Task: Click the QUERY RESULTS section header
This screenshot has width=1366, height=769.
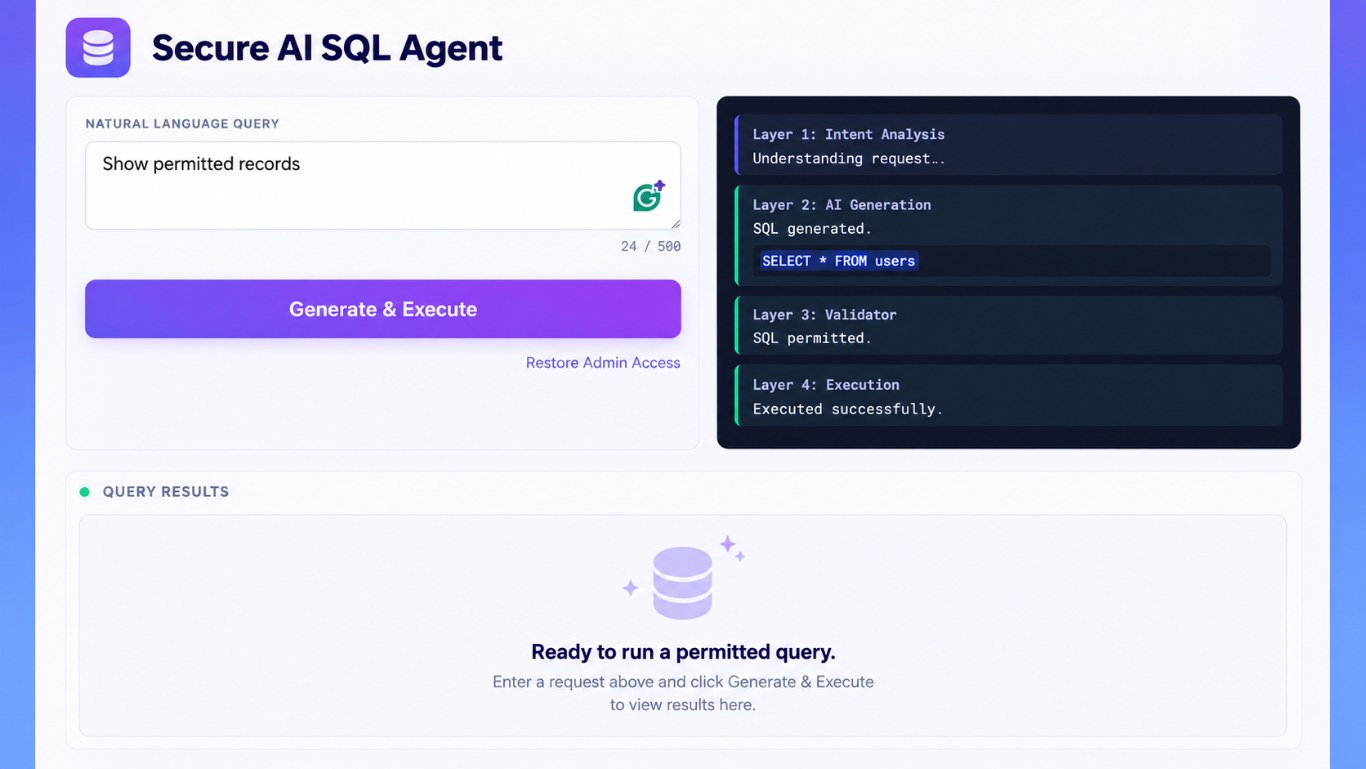Action: [x=166, y=492]
